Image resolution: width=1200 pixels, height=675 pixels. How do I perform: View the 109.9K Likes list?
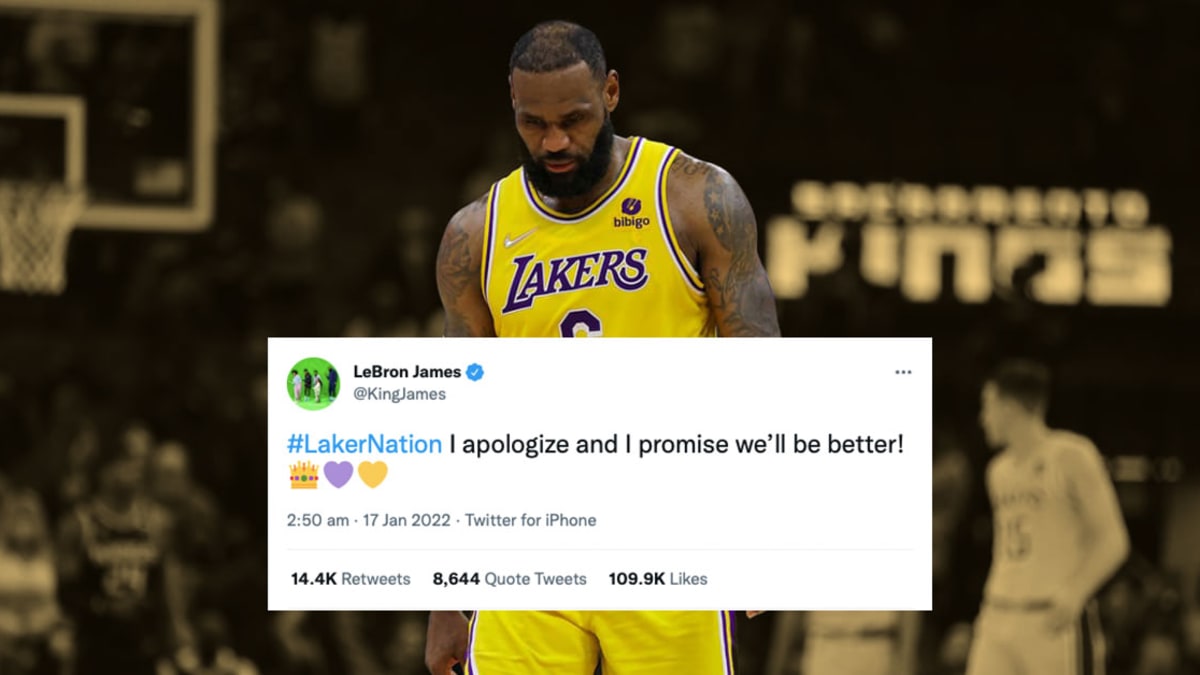[658, 579]
